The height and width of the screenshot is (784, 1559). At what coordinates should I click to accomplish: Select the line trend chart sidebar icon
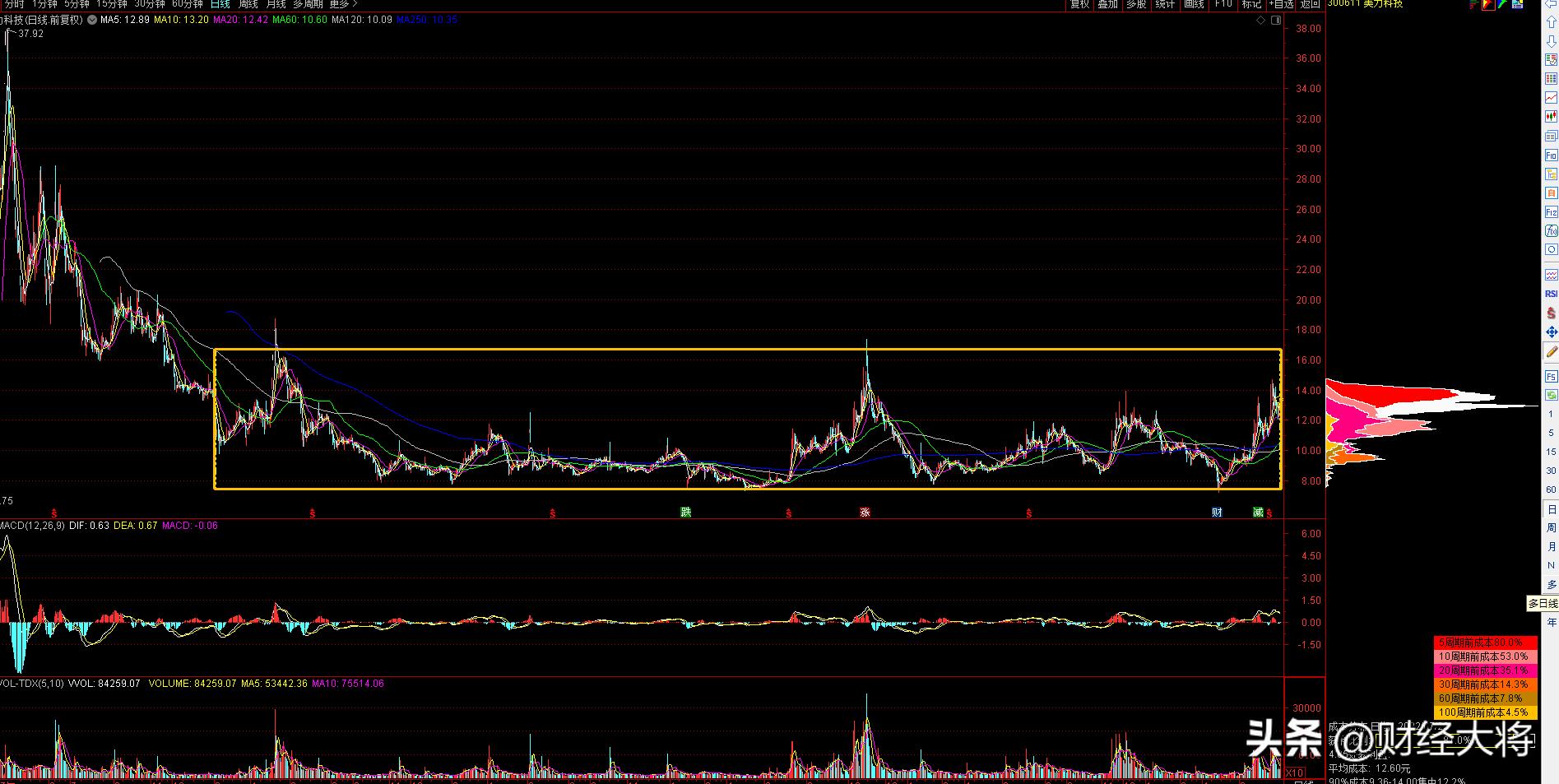click(1551, 98)
